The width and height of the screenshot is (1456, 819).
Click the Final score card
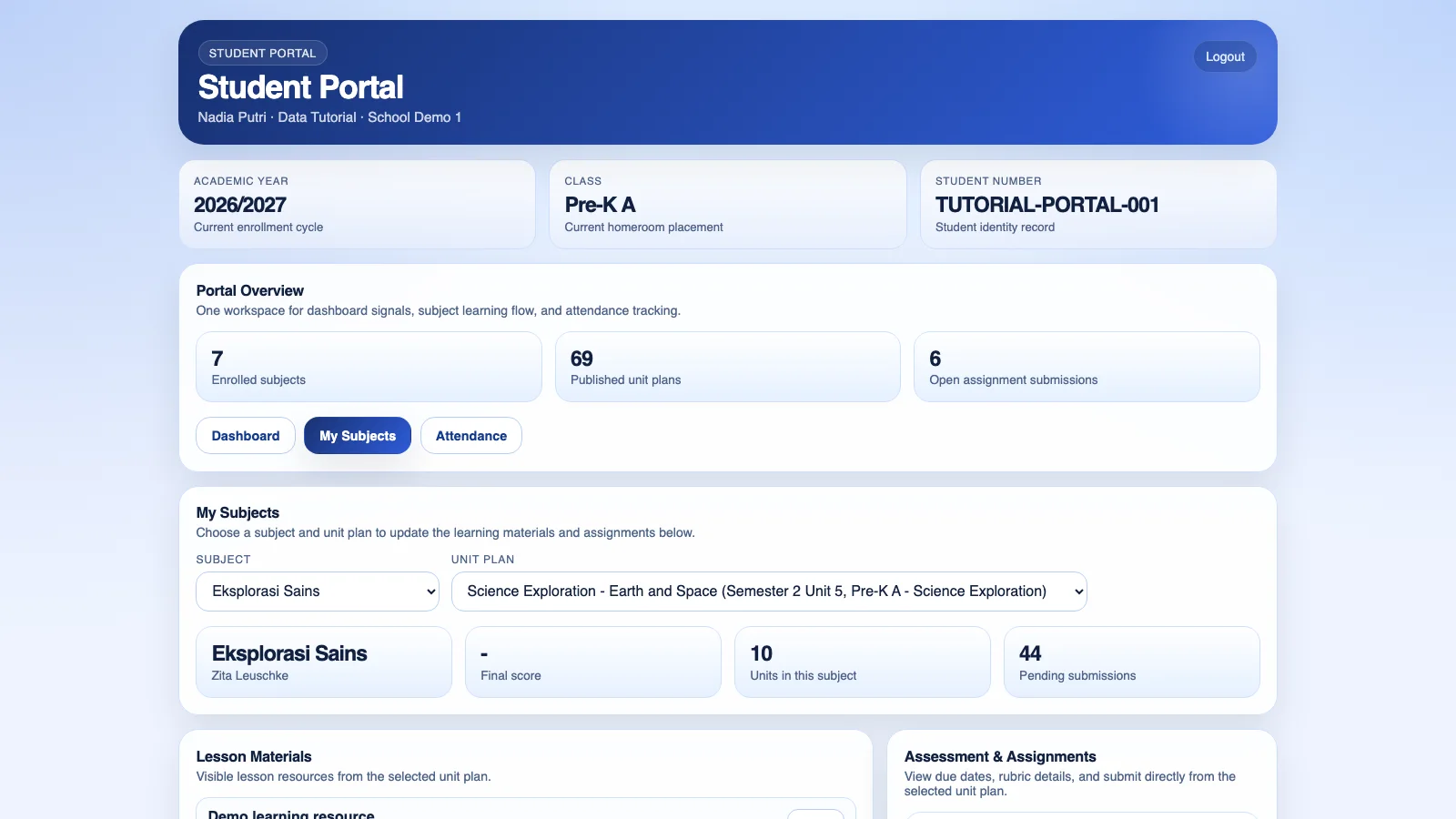593,662
